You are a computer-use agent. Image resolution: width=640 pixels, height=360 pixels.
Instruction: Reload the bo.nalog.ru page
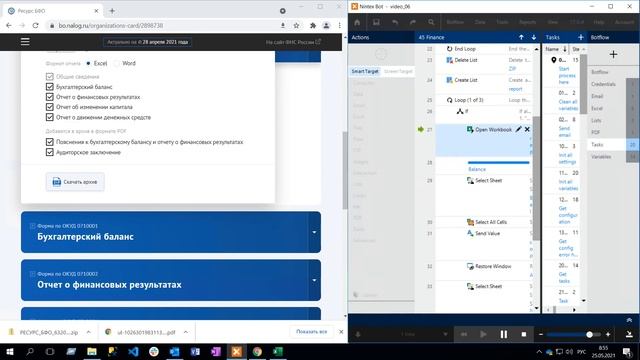click(36, 25)
